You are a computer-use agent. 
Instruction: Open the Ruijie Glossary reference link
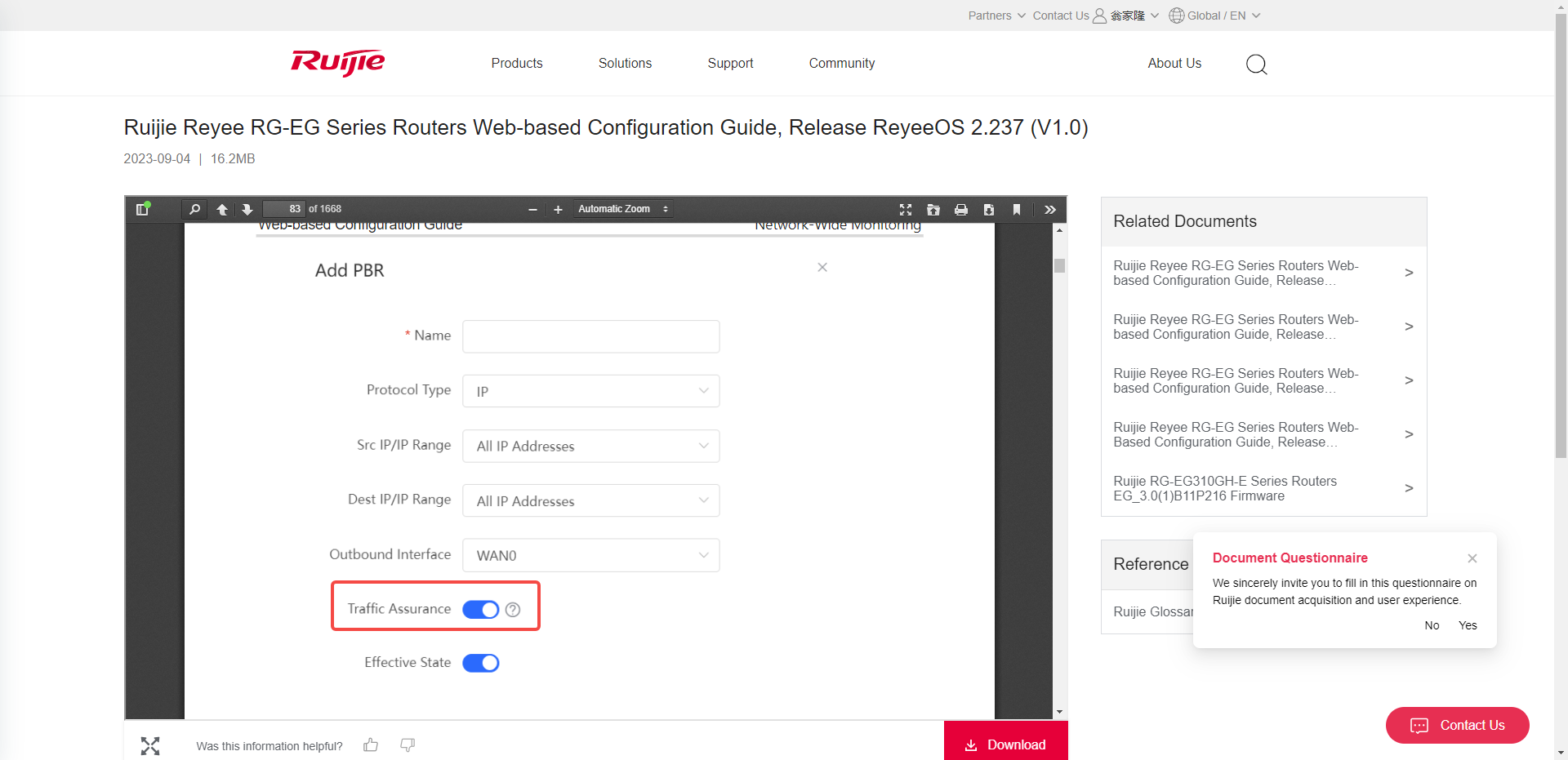click(1153, 611)
